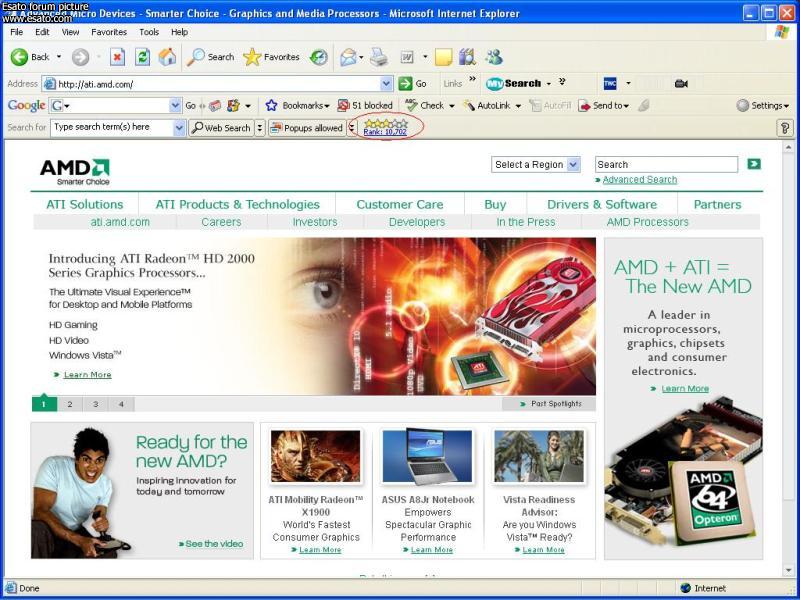This screenshot has height=600, width=800.
Task: Run the Check spelling tool
Action: pos(425,106)
